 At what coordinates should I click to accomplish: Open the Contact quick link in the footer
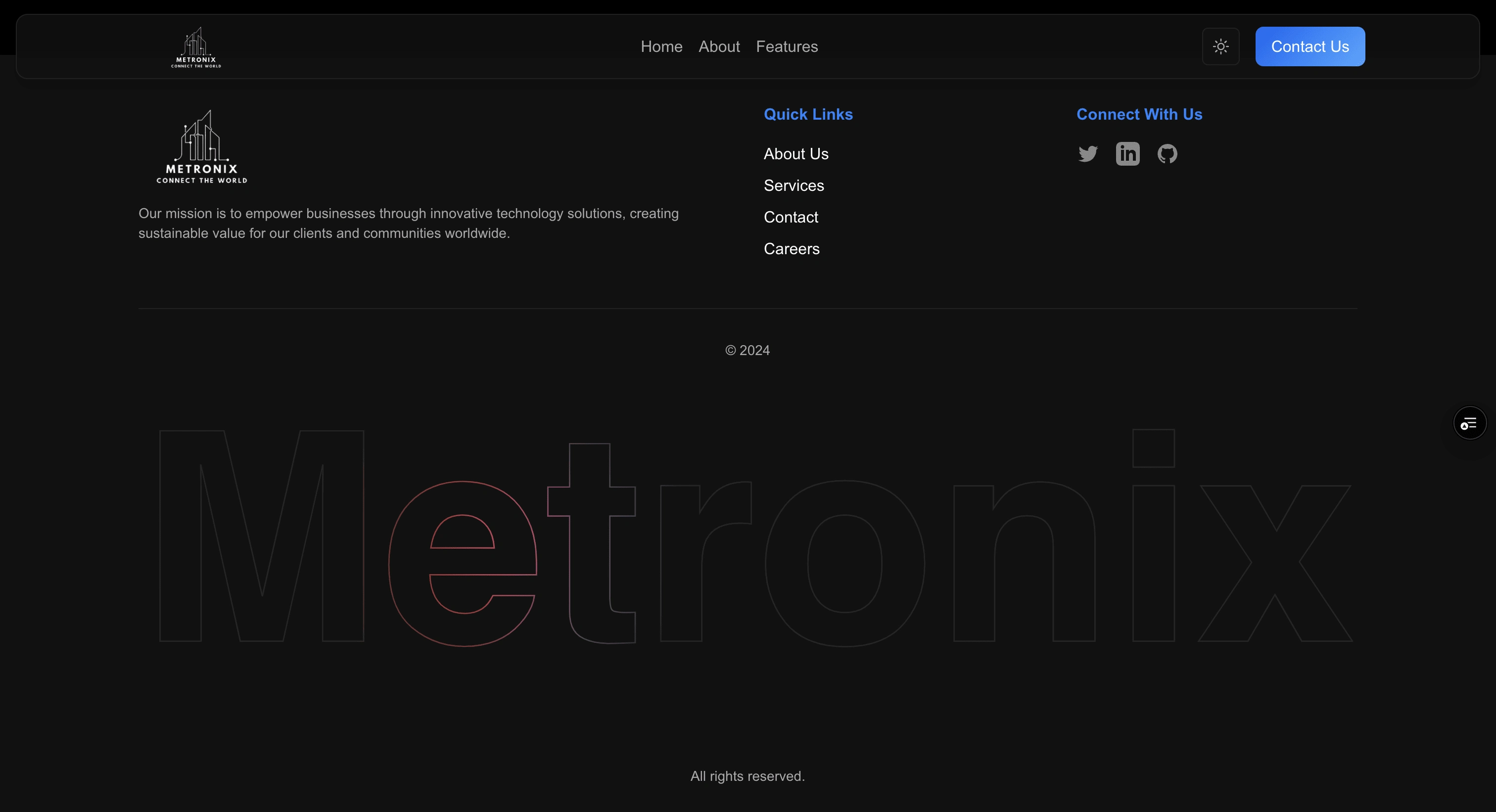791,217
